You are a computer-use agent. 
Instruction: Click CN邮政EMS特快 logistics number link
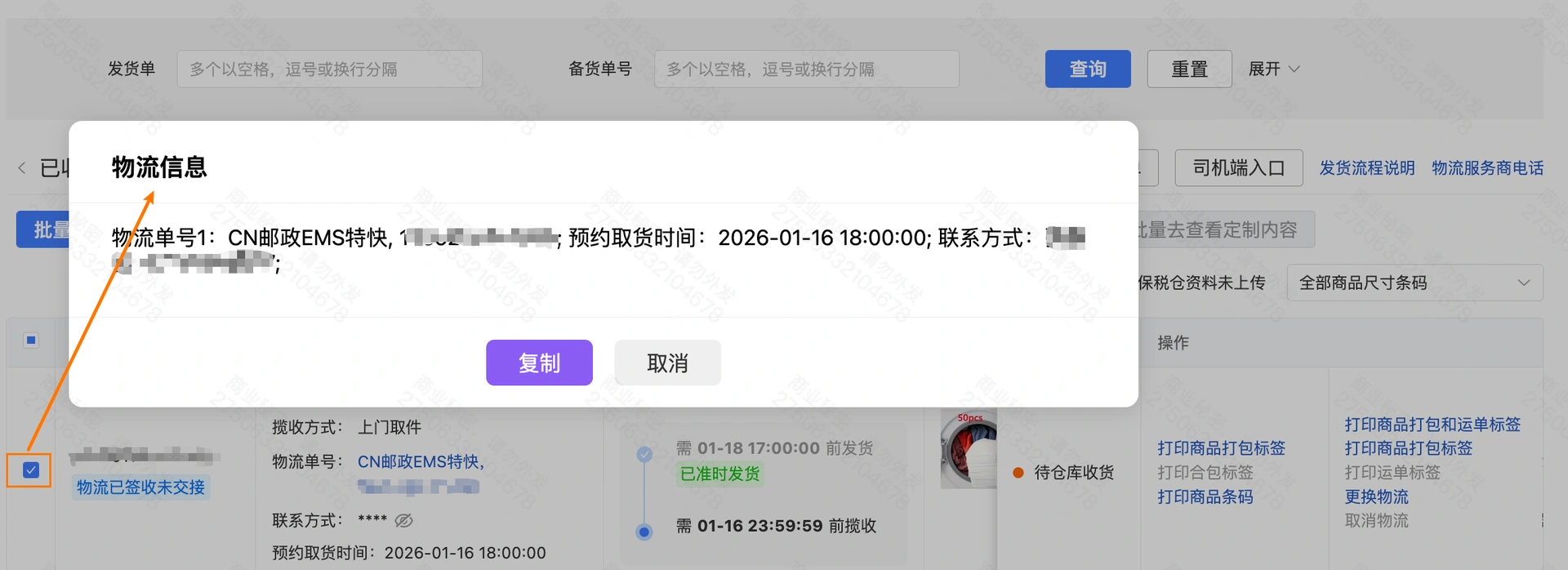click(x=421, y=462)
